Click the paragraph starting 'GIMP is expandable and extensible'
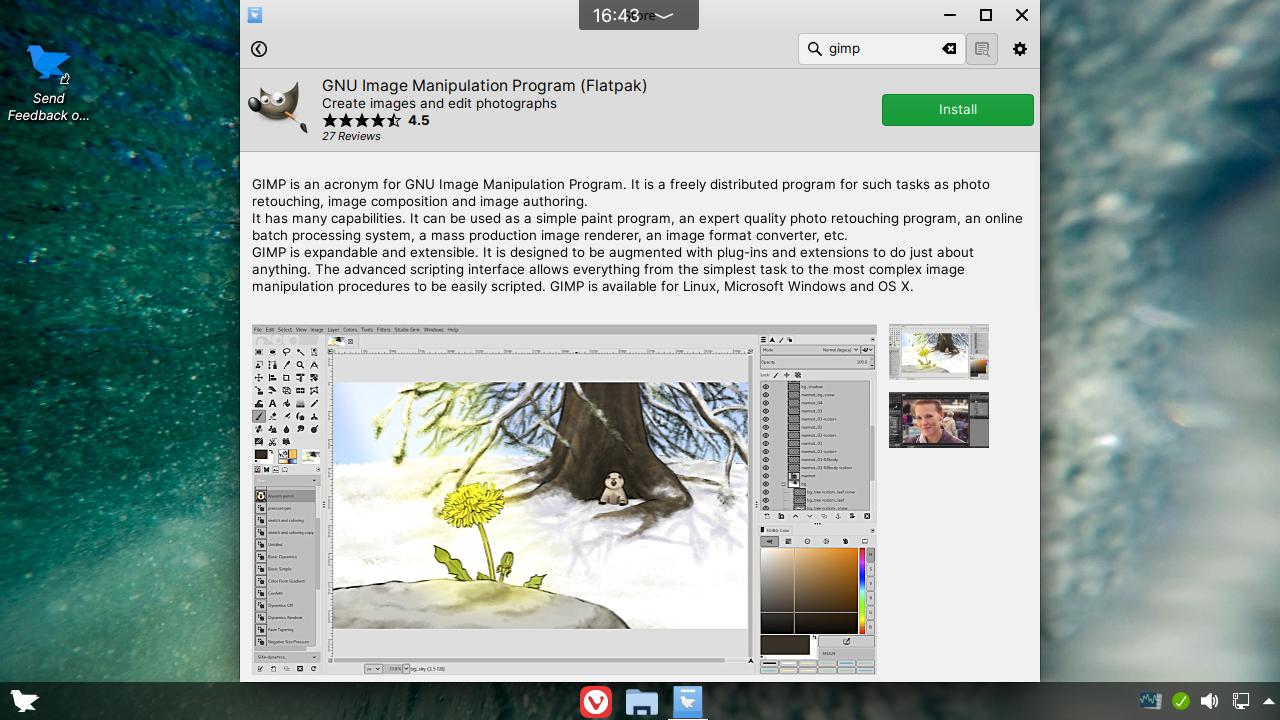The image size is (1280, 720). [x=613, y=269]
